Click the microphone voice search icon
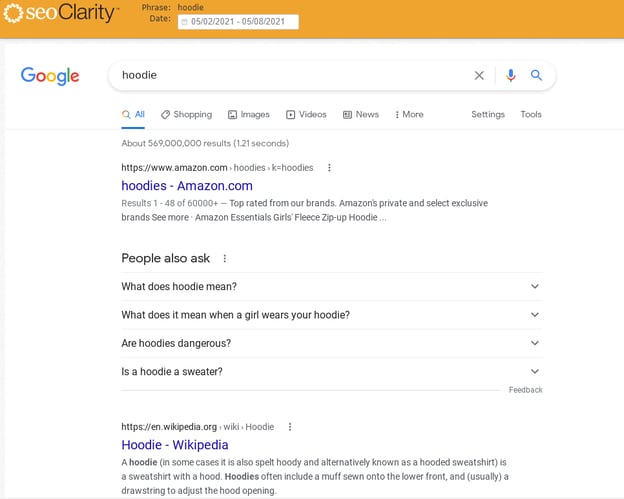 click(511, 75)
